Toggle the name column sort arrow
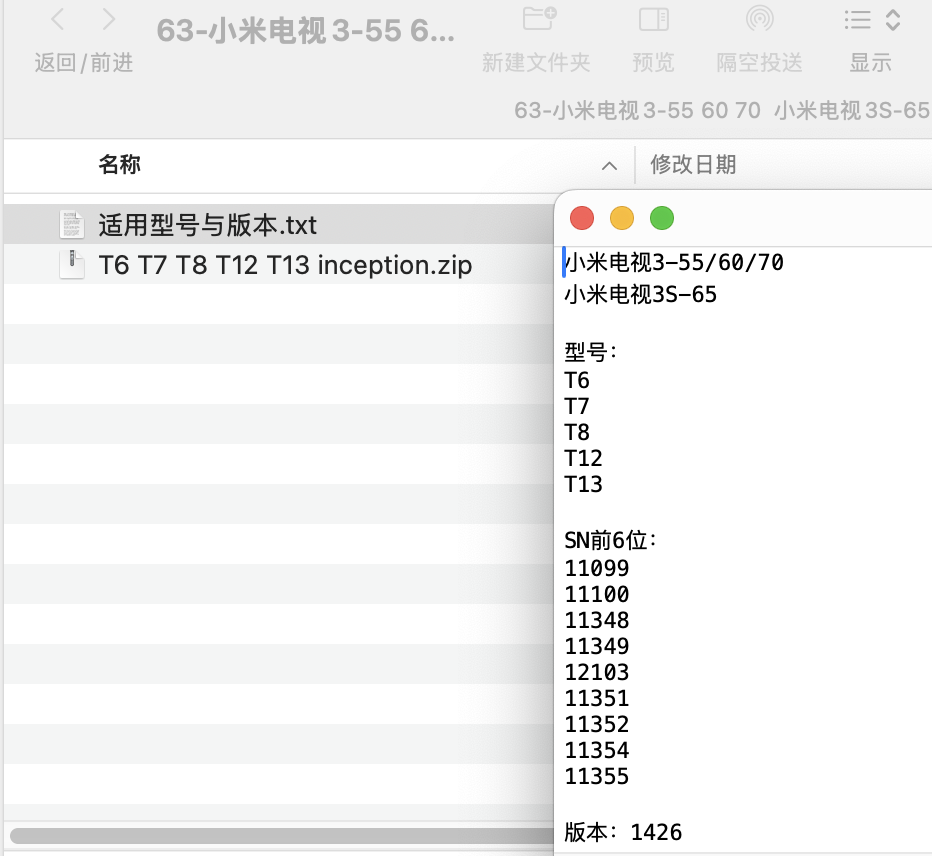The width and height of the screenshot is (932, 856). [609, 166]
